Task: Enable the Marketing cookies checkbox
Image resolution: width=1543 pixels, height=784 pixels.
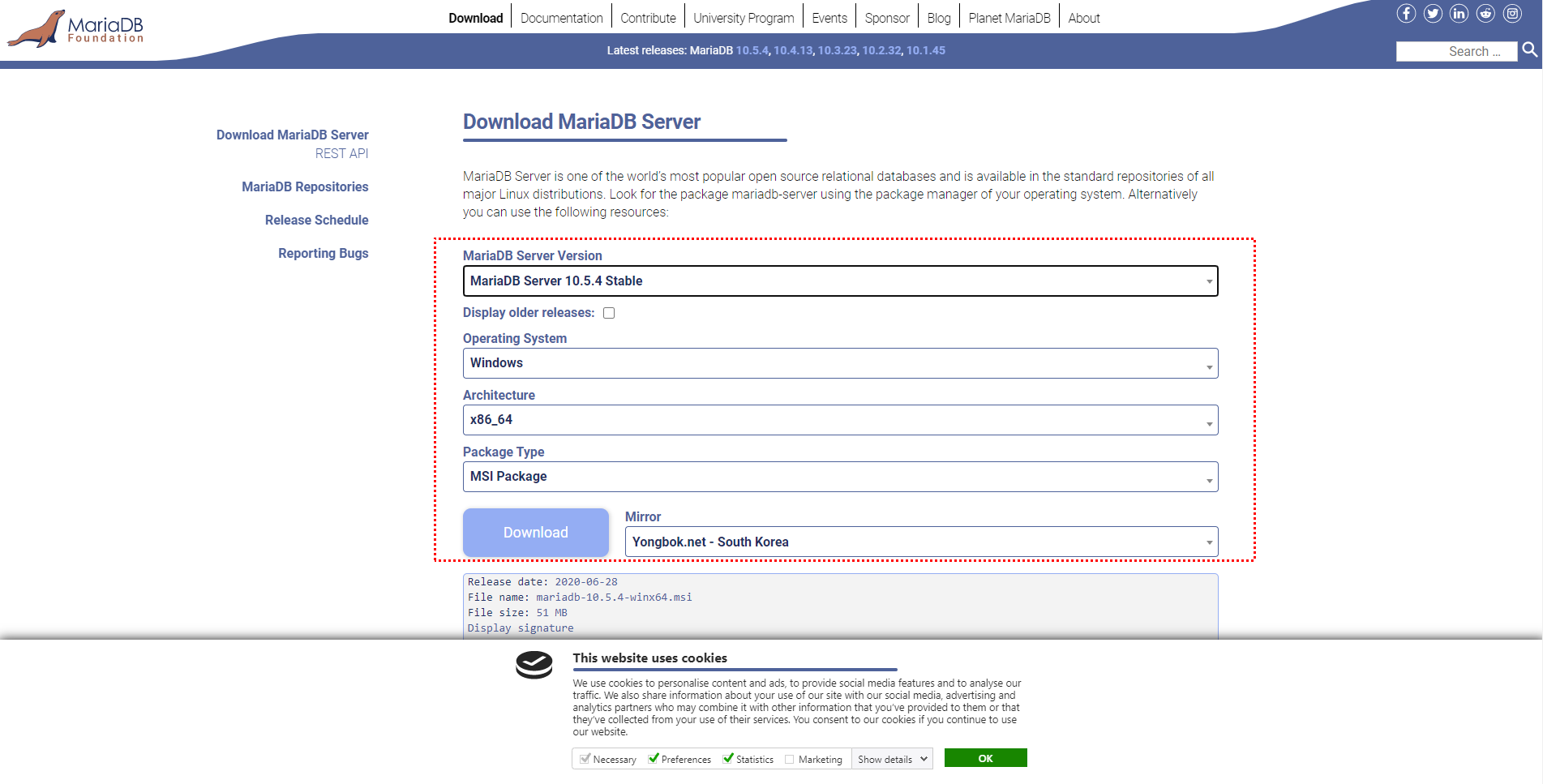Action: click(789, 760)
